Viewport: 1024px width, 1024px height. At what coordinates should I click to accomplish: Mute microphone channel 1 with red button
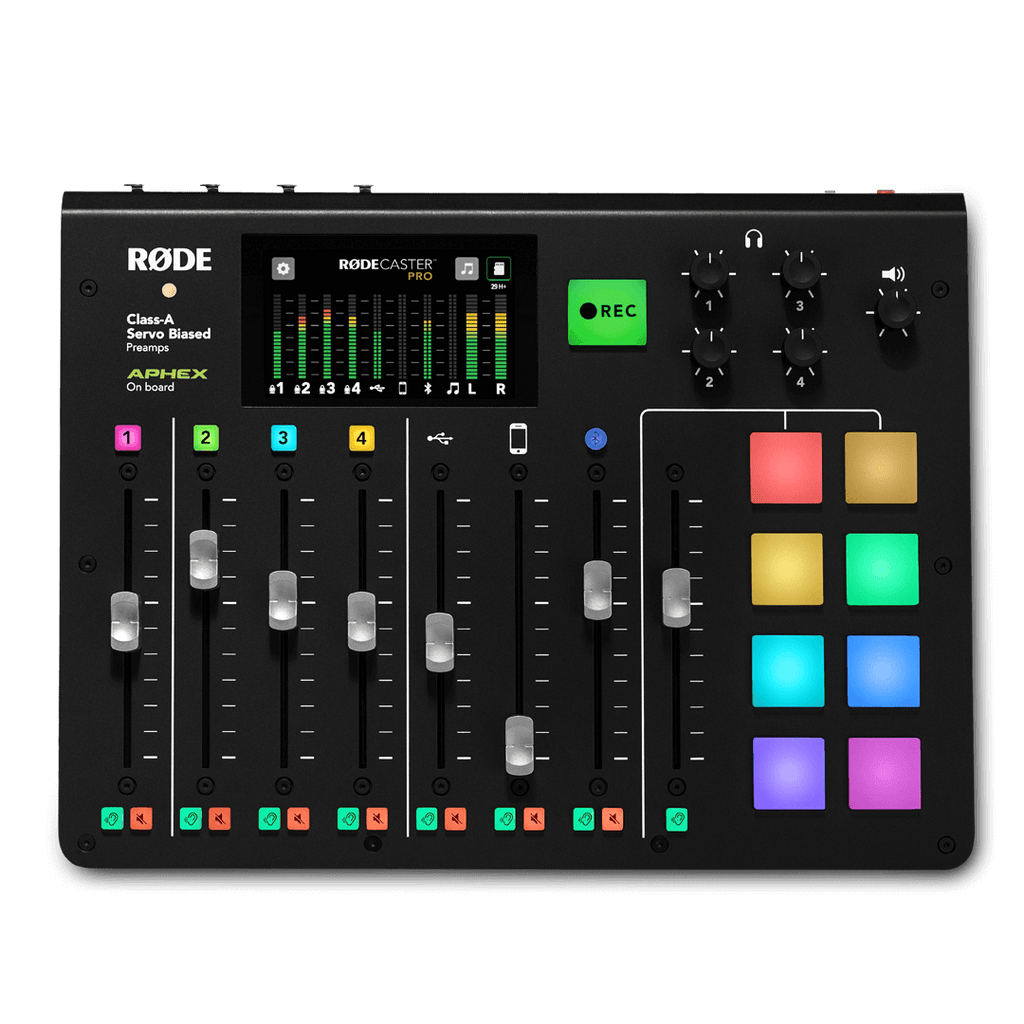click(x=140, y=819)
